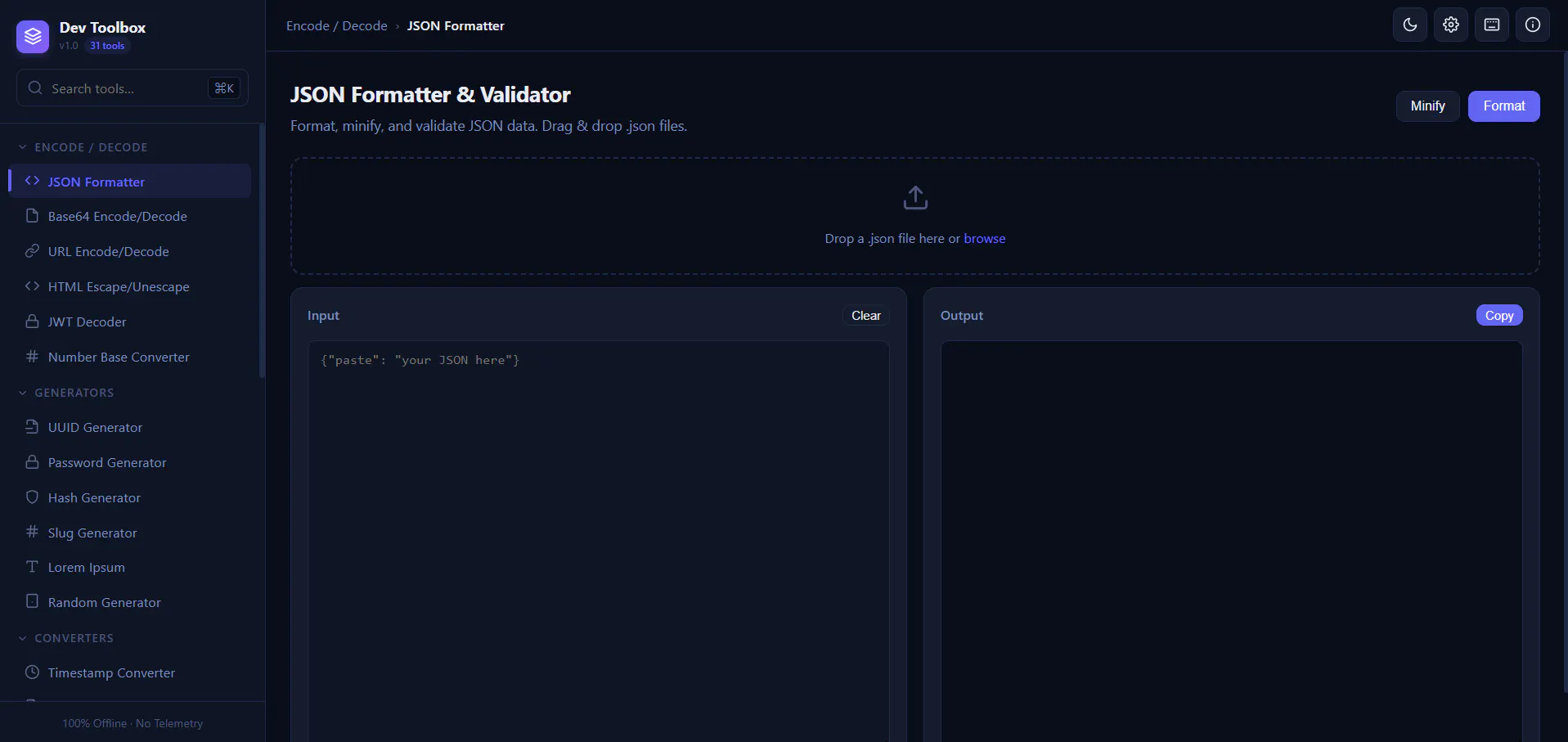The width and height of the screenshot is (1568, 742).
Task: Open HTML Escape/Unescape tool
Action: [130, 286]
